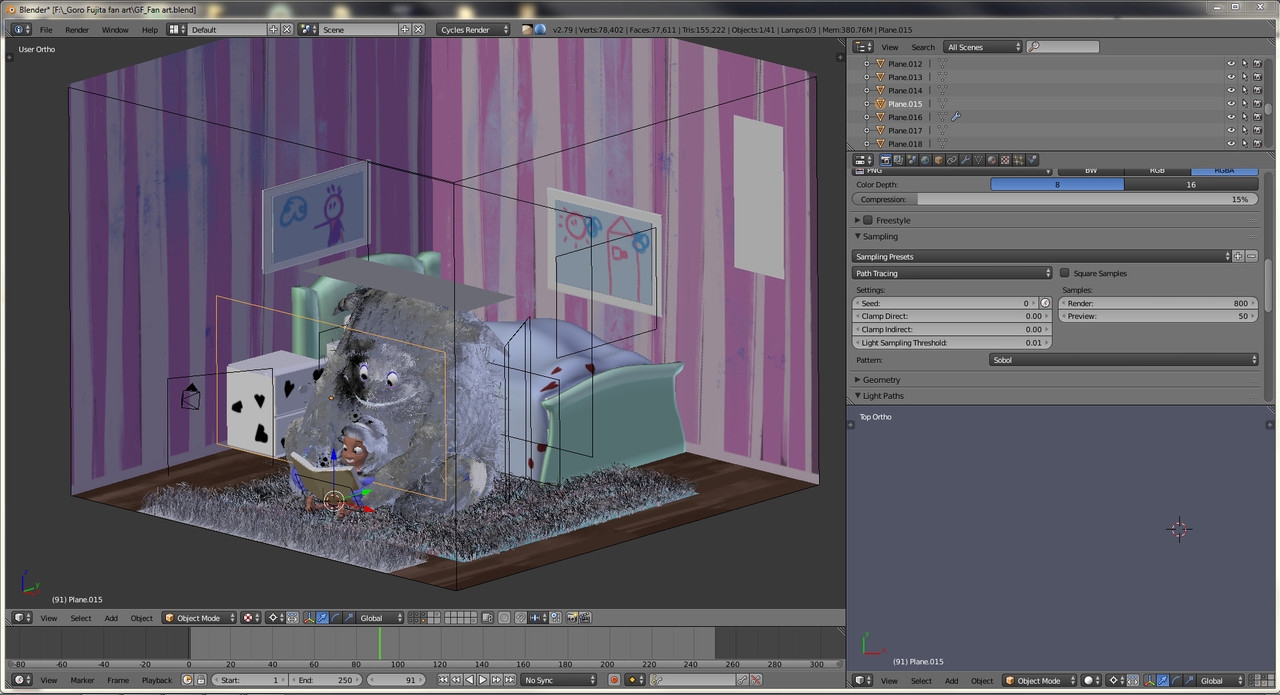Expand Plane.014 in the outliner tree
This screenshot has height=695, width=1280.
867,91
